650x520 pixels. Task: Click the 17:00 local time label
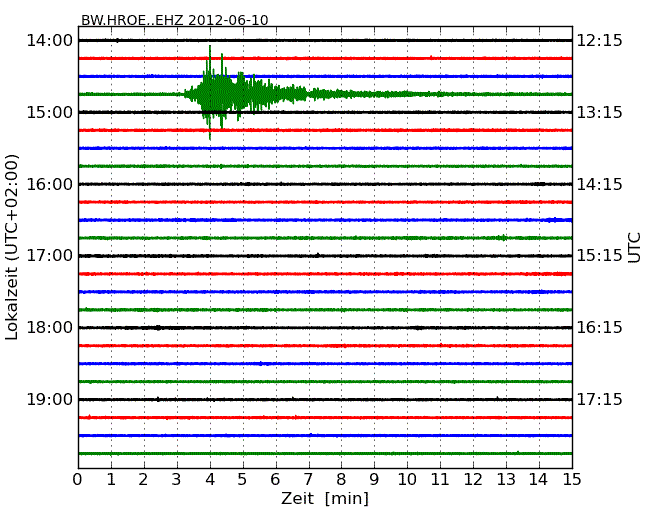(49, 255)
